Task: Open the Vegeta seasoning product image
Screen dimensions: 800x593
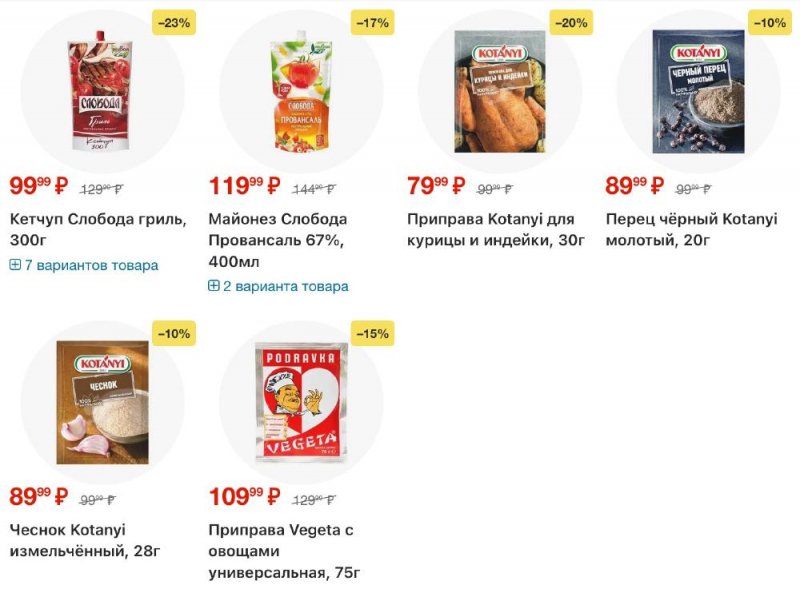Action: coord(300,402)
